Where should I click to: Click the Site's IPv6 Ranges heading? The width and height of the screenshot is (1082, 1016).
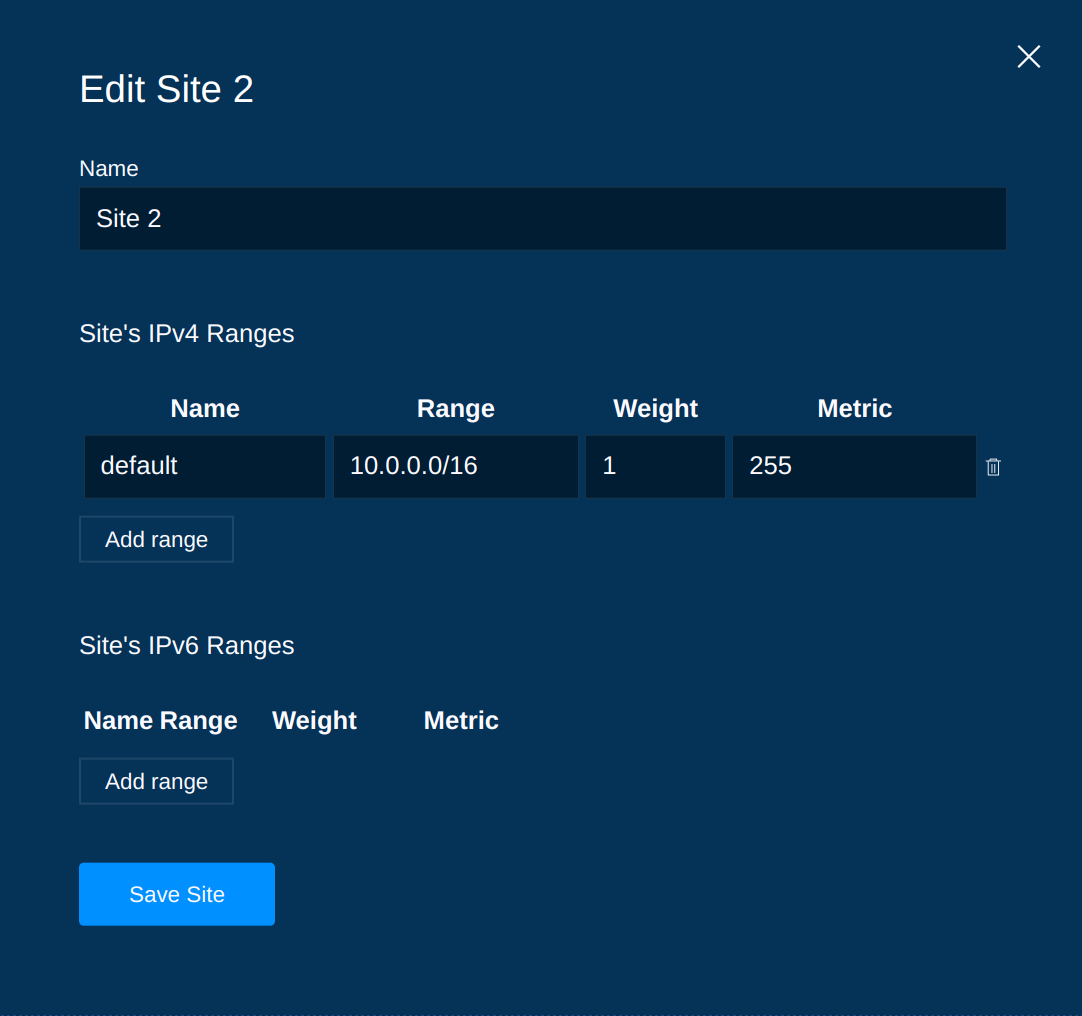pos(187,645)
